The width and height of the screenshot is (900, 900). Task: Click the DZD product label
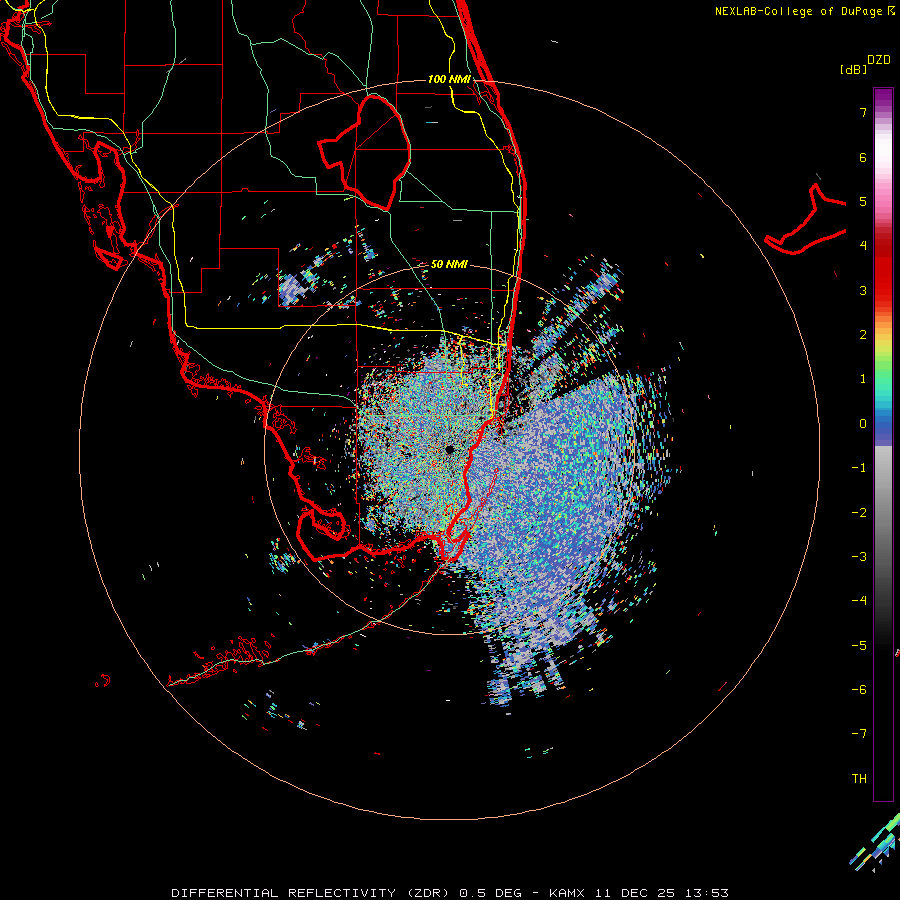pyautogui.click(x=879, y=60)
